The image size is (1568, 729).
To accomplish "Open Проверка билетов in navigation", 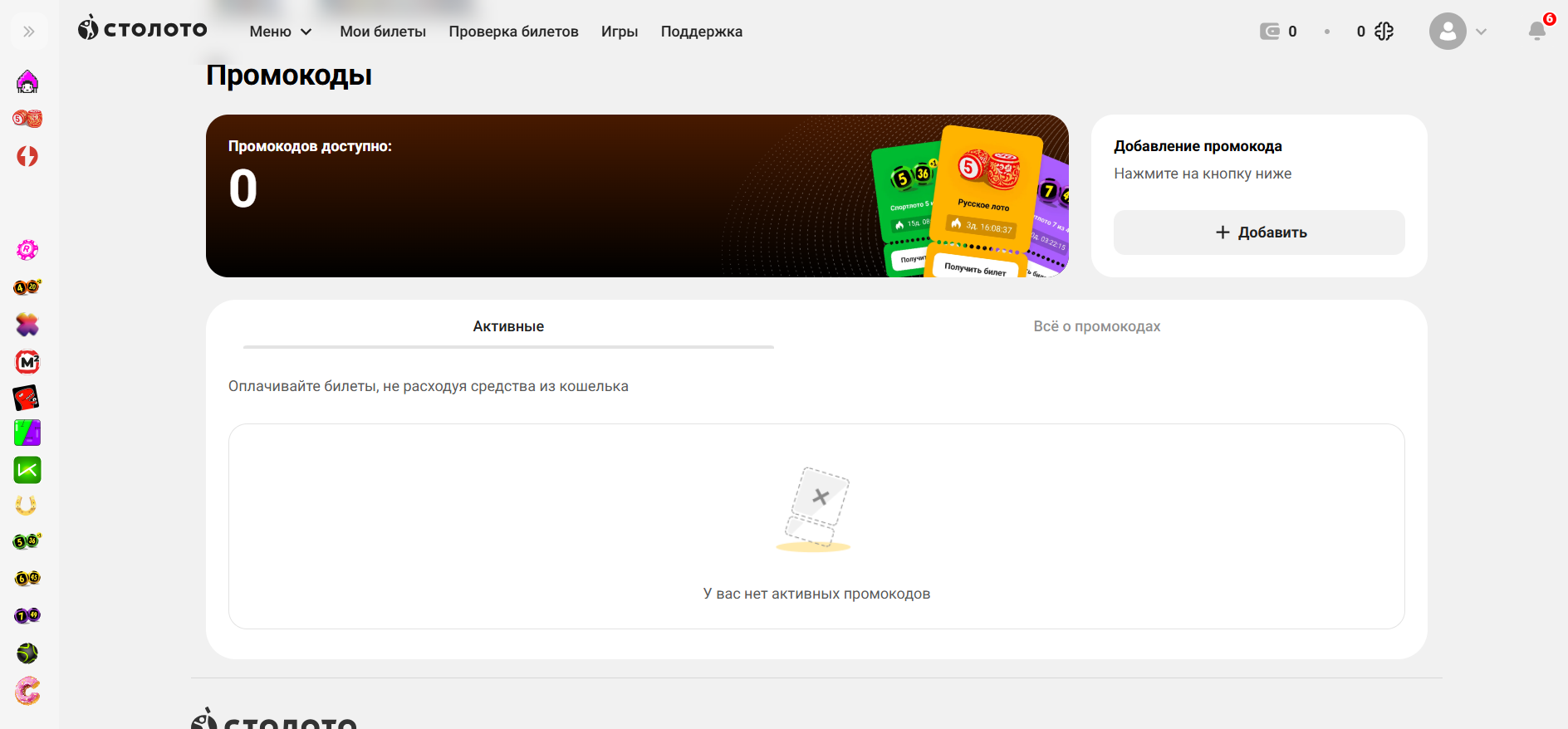I will coord(513,32).
